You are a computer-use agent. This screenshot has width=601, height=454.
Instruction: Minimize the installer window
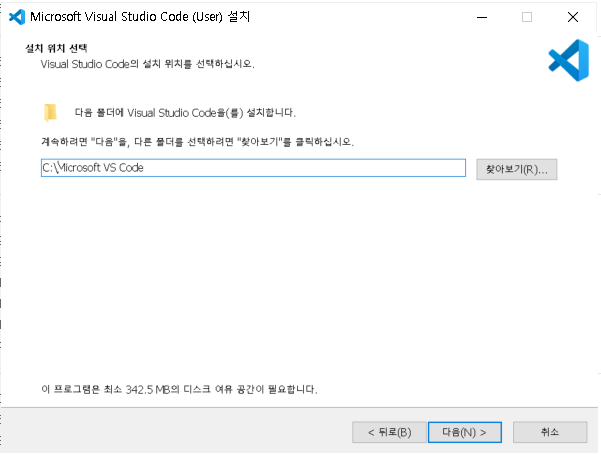pyautogui.click(x=482, y=17)
